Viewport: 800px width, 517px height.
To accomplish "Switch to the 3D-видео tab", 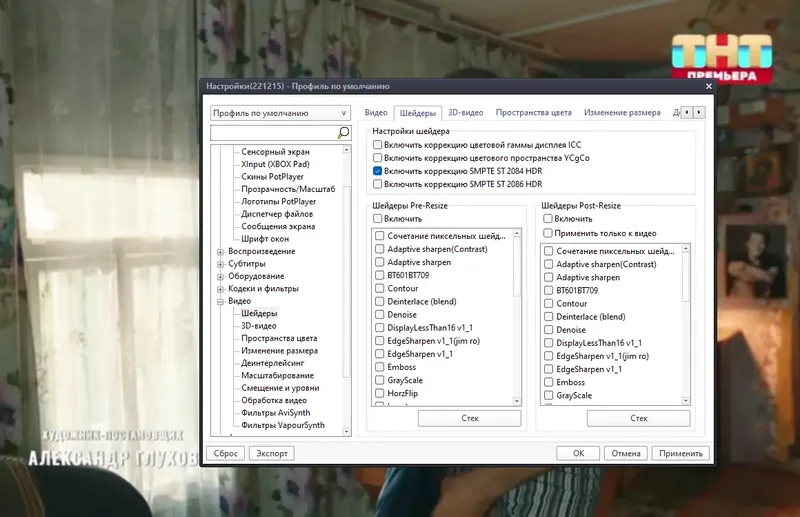I will [x=465, y=113].
